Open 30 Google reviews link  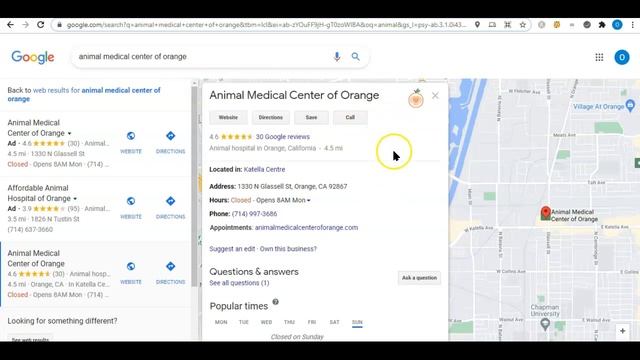coord(282,137)
